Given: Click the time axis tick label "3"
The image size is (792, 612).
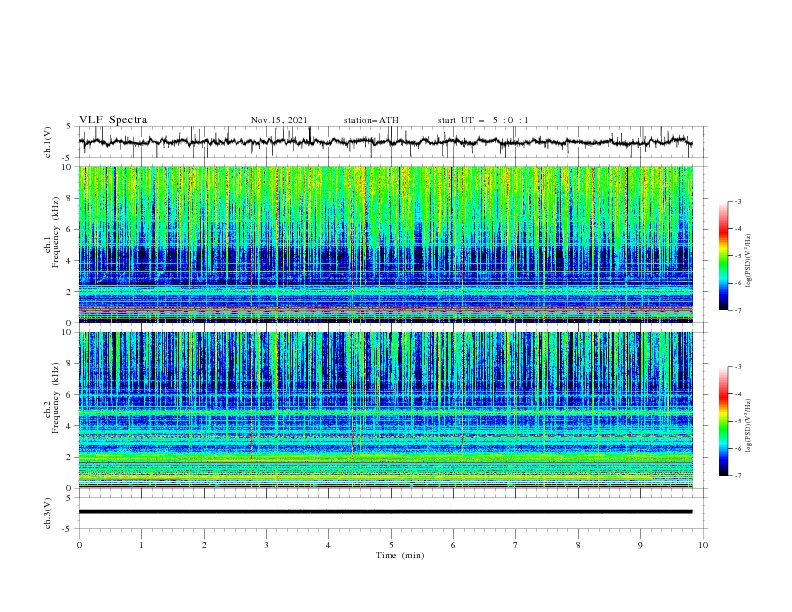Looking at the screenshot, I should tap(266, 545).
